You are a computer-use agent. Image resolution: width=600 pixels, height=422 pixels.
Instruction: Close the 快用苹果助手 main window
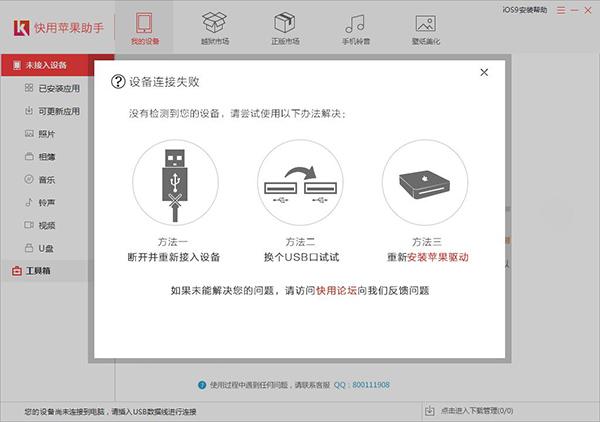[x=588, y=10]
